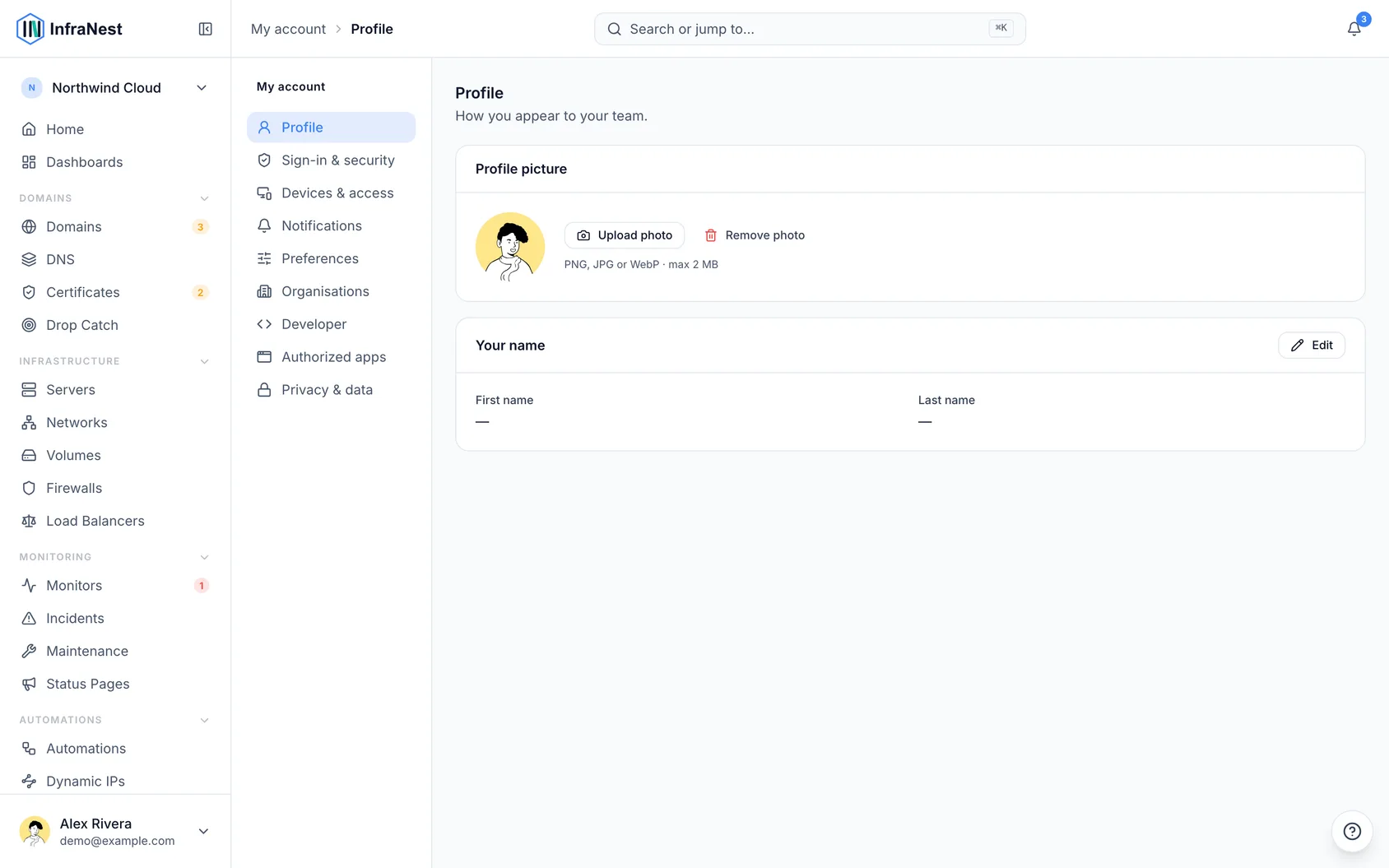Open Maintenance page
Image resolution: width=1389 pixels, height=868 pixels.
tap(115, 651)
